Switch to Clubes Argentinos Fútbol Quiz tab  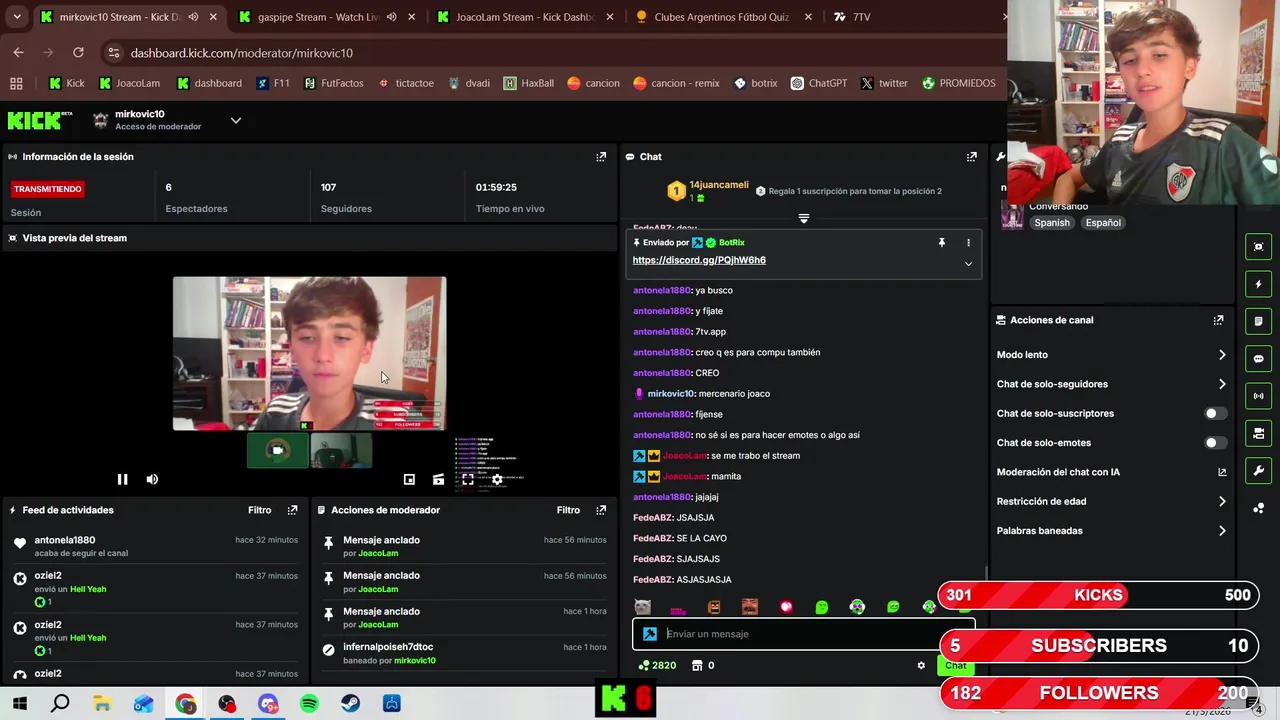(722, 17)
